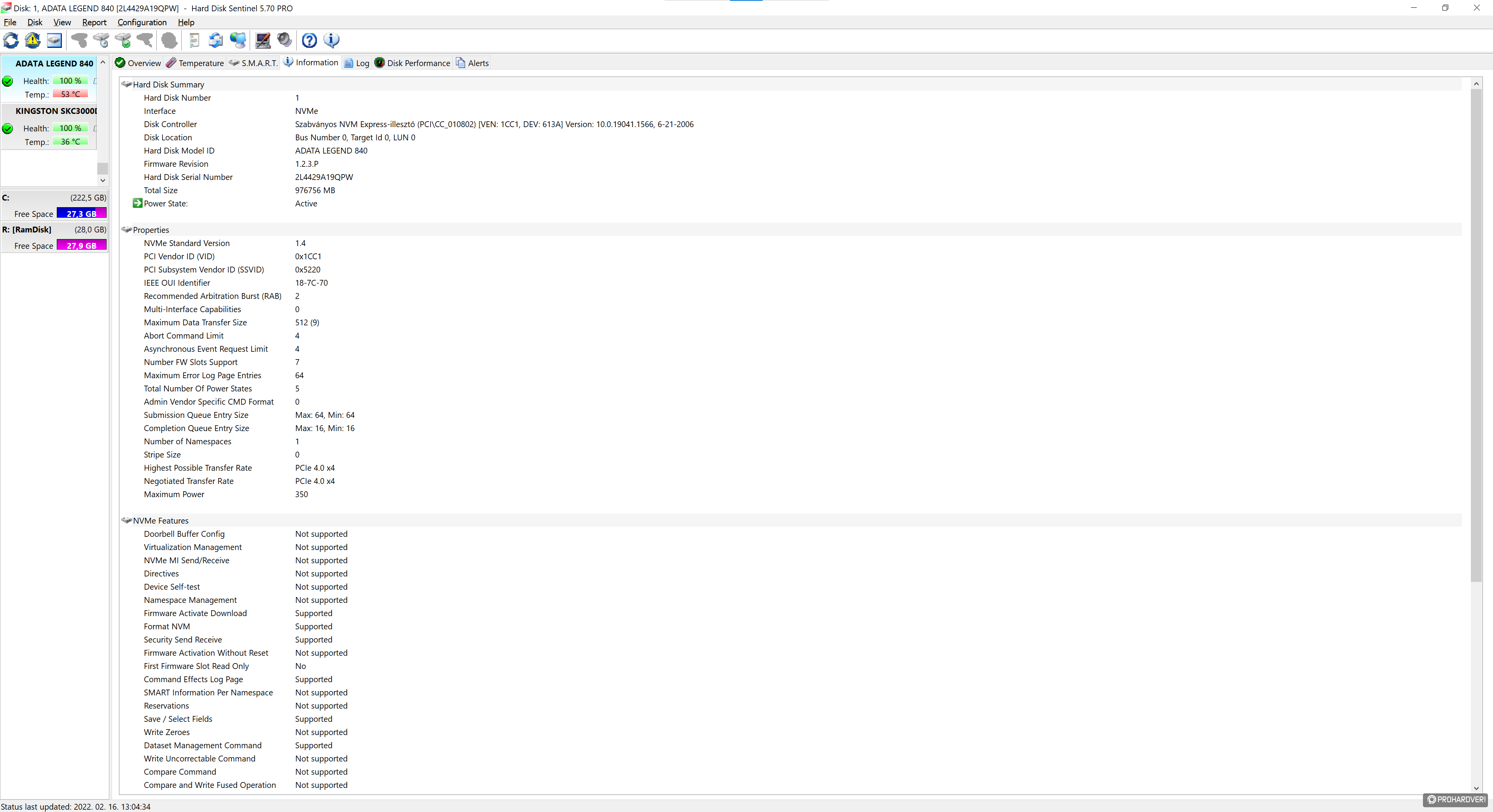Click the information pane scroll up arrow
1493x812 pixels.
coord(1476,84)
